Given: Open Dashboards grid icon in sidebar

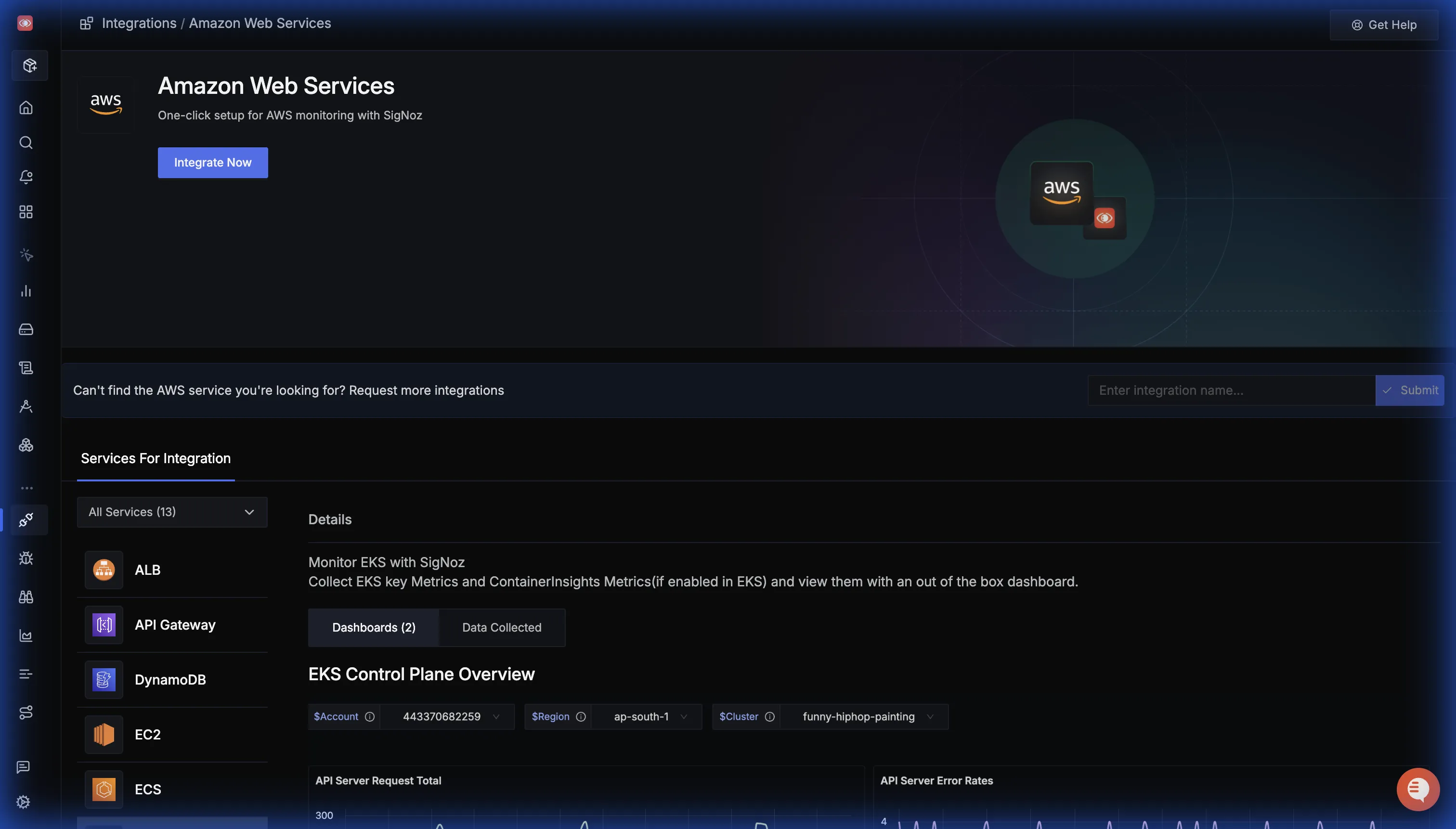Looking at the screenshot, I should (x=26, y=212).
